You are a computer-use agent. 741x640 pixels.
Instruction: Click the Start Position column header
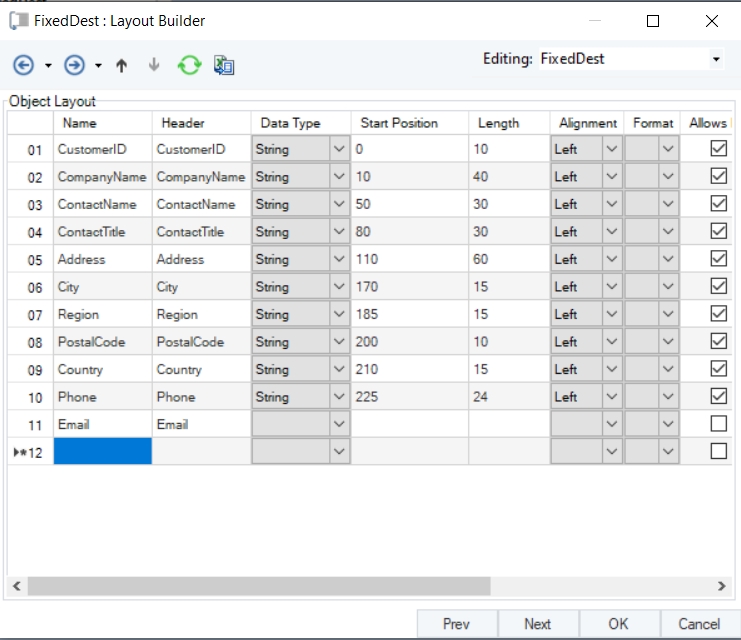coord(399,123)
